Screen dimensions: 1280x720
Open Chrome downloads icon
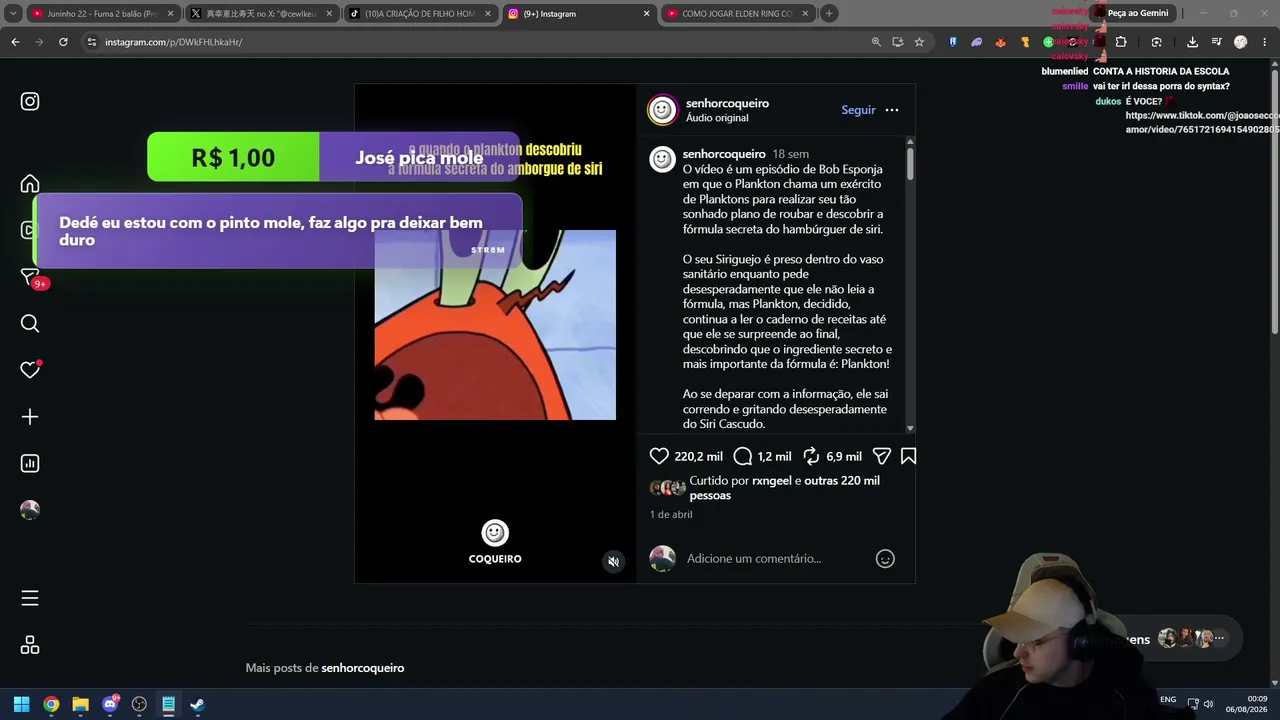tap(1192, 42)
